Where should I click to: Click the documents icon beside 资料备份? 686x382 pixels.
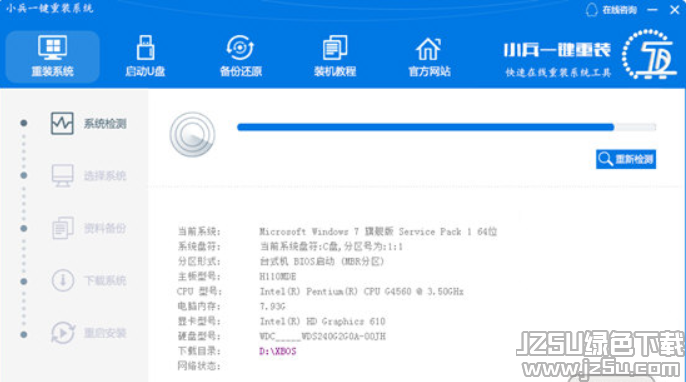pos(63,228)
